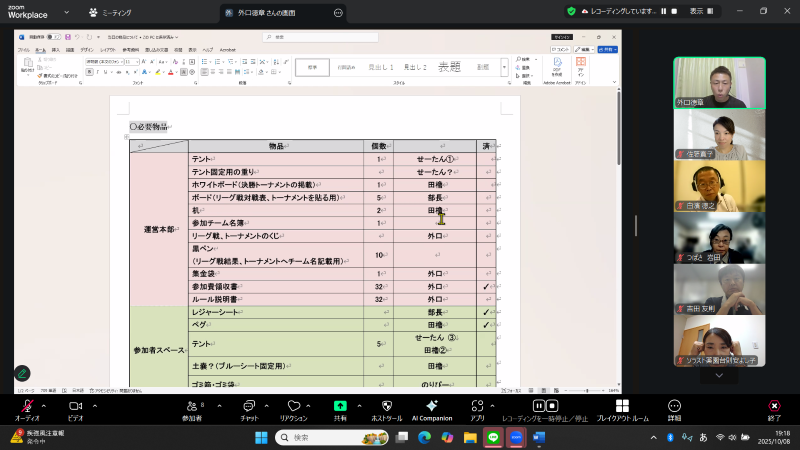This screenshot has width=800, height=450.
Task: Open LINE app in taskbar
Action: tap(492, 438)
